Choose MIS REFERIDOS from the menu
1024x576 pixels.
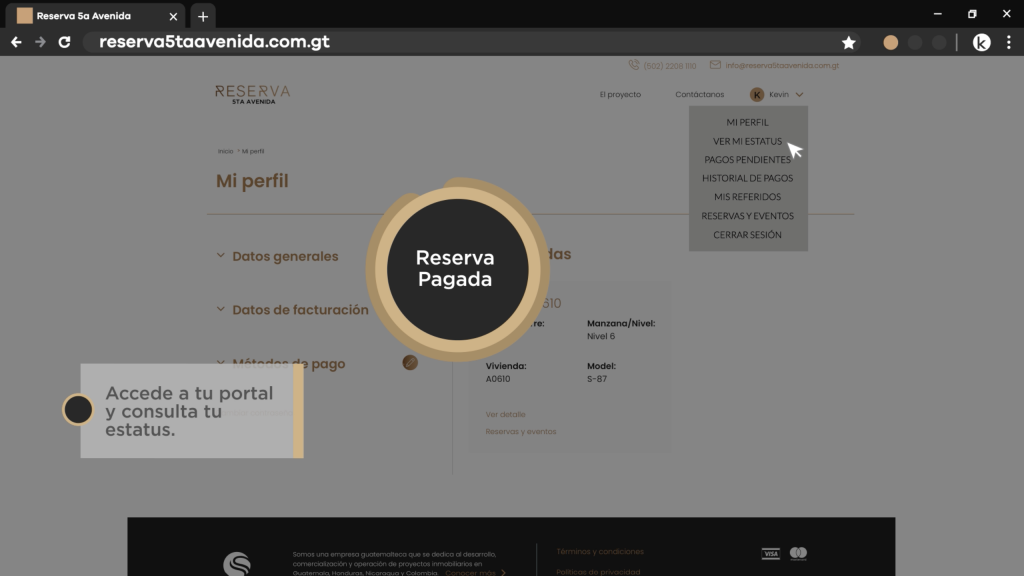(x=747, y=197)
